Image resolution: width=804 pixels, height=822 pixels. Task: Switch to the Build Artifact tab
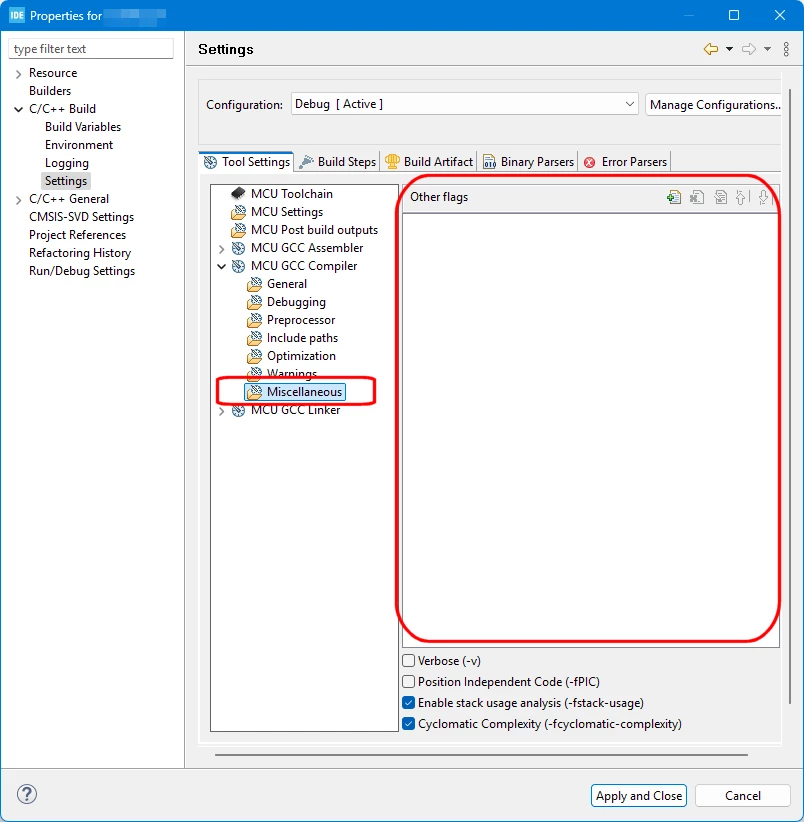tap(429, 161)
